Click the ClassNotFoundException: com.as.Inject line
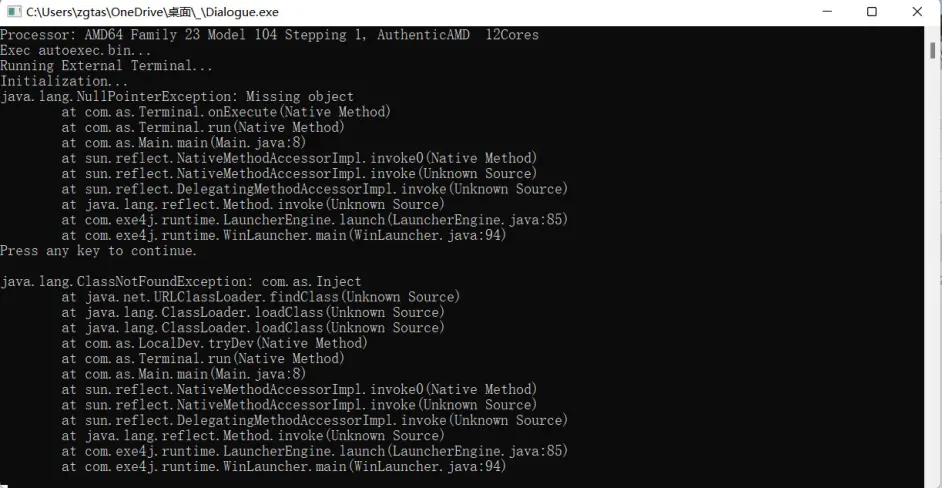The width and height of the screenshot is (942, 488). [181, 282]
